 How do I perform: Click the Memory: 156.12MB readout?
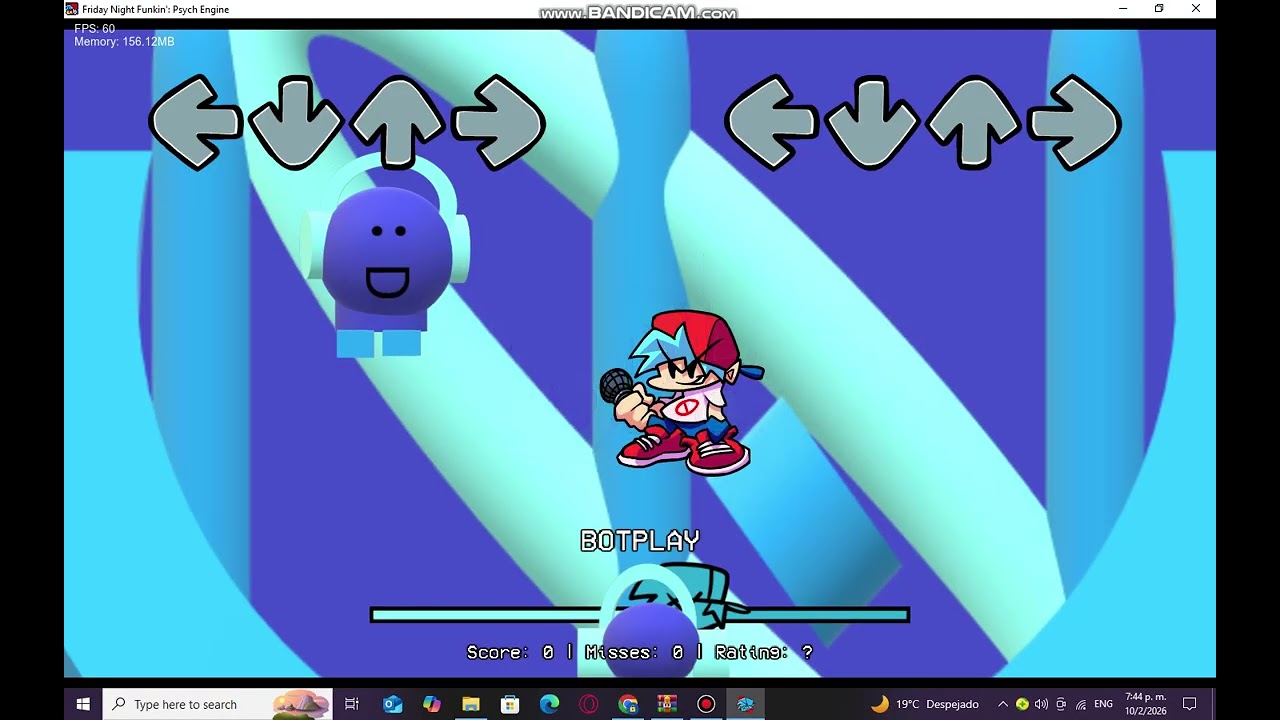coord(124,42)
